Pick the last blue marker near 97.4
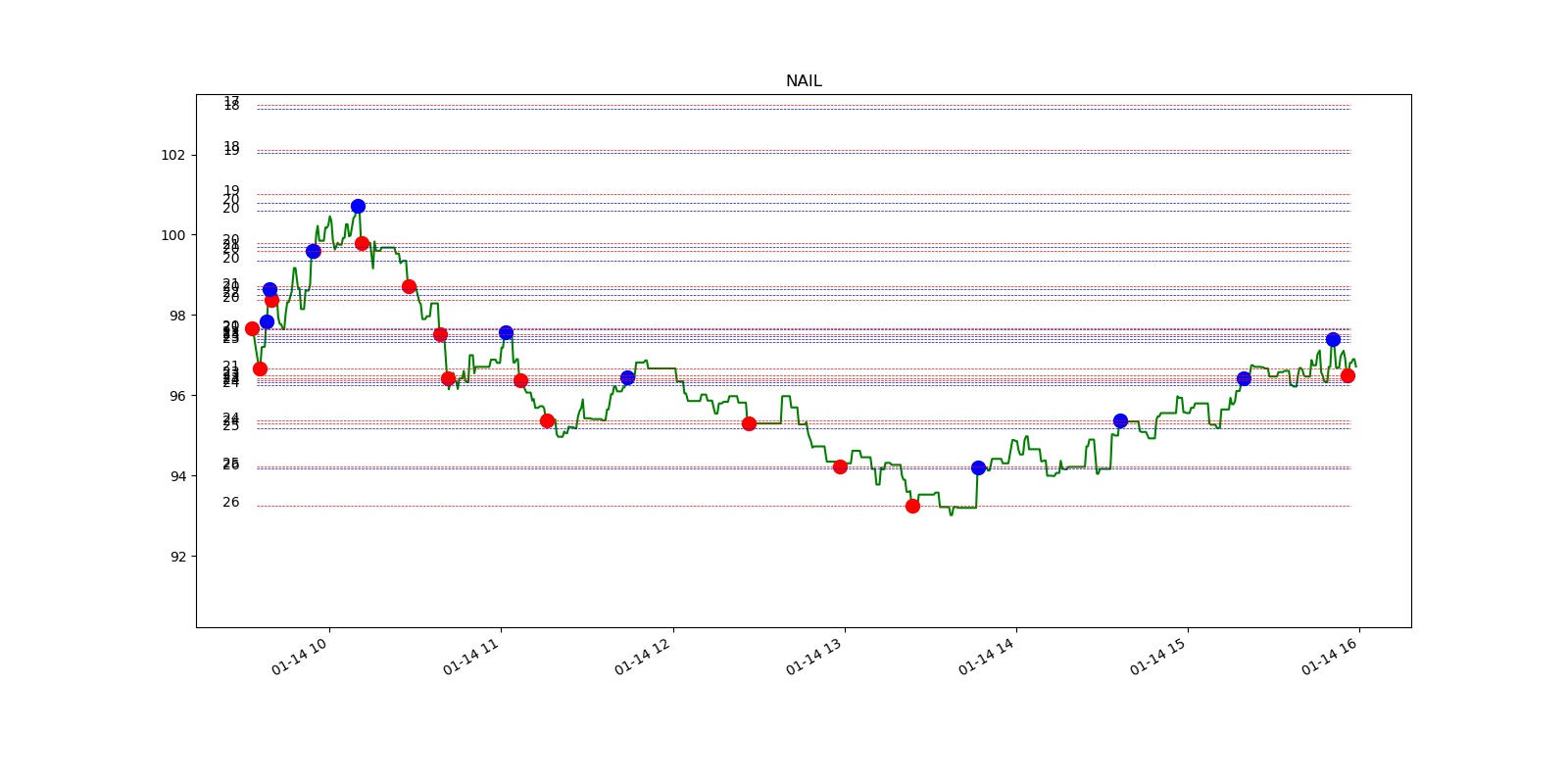This screenshot has height=784, width=1568. click(1333, 339)
